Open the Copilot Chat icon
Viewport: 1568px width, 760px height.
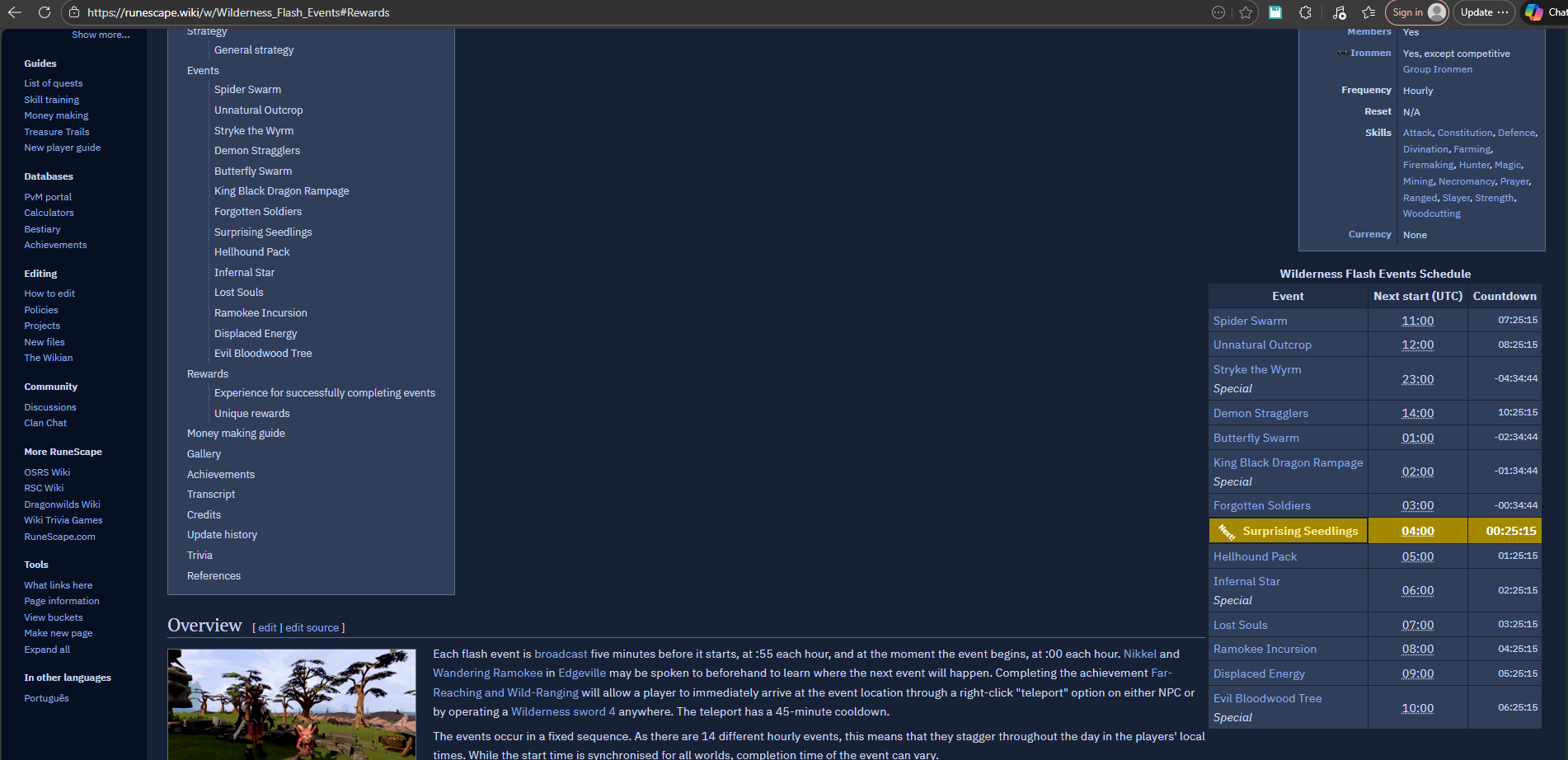tap(1533, 12)
